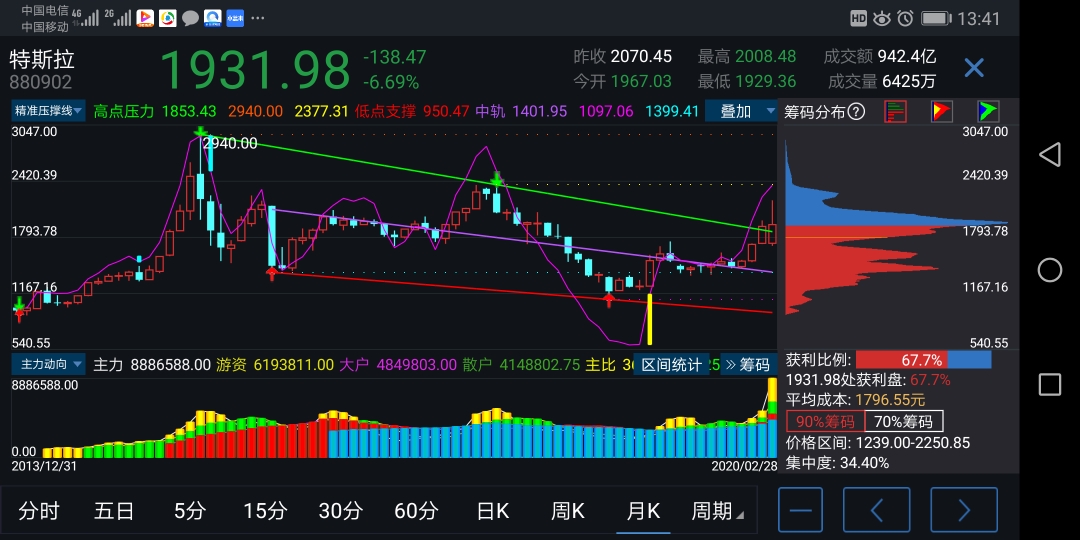
Task: Click the 筹码 expand button
Action: [x=748, y=364]
